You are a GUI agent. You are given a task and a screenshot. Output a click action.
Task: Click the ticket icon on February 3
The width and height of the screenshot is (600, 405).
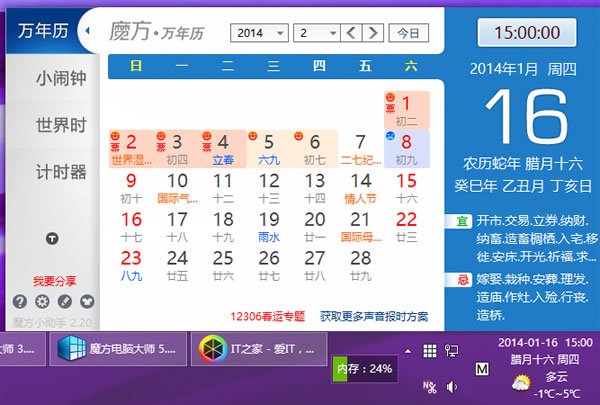pyautogui.click(x=161, y=147)
